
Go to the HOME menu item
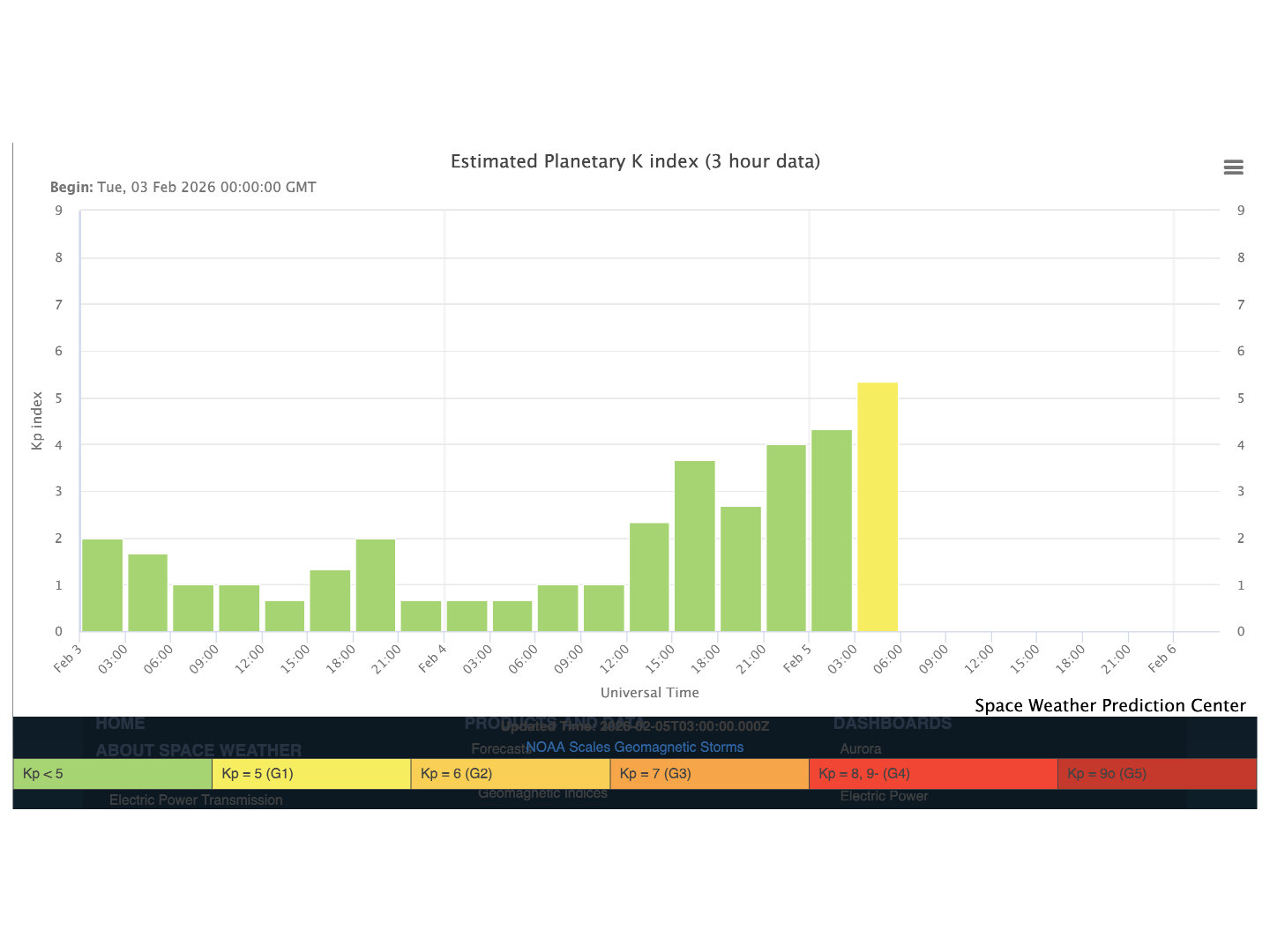tap(120, 724)
